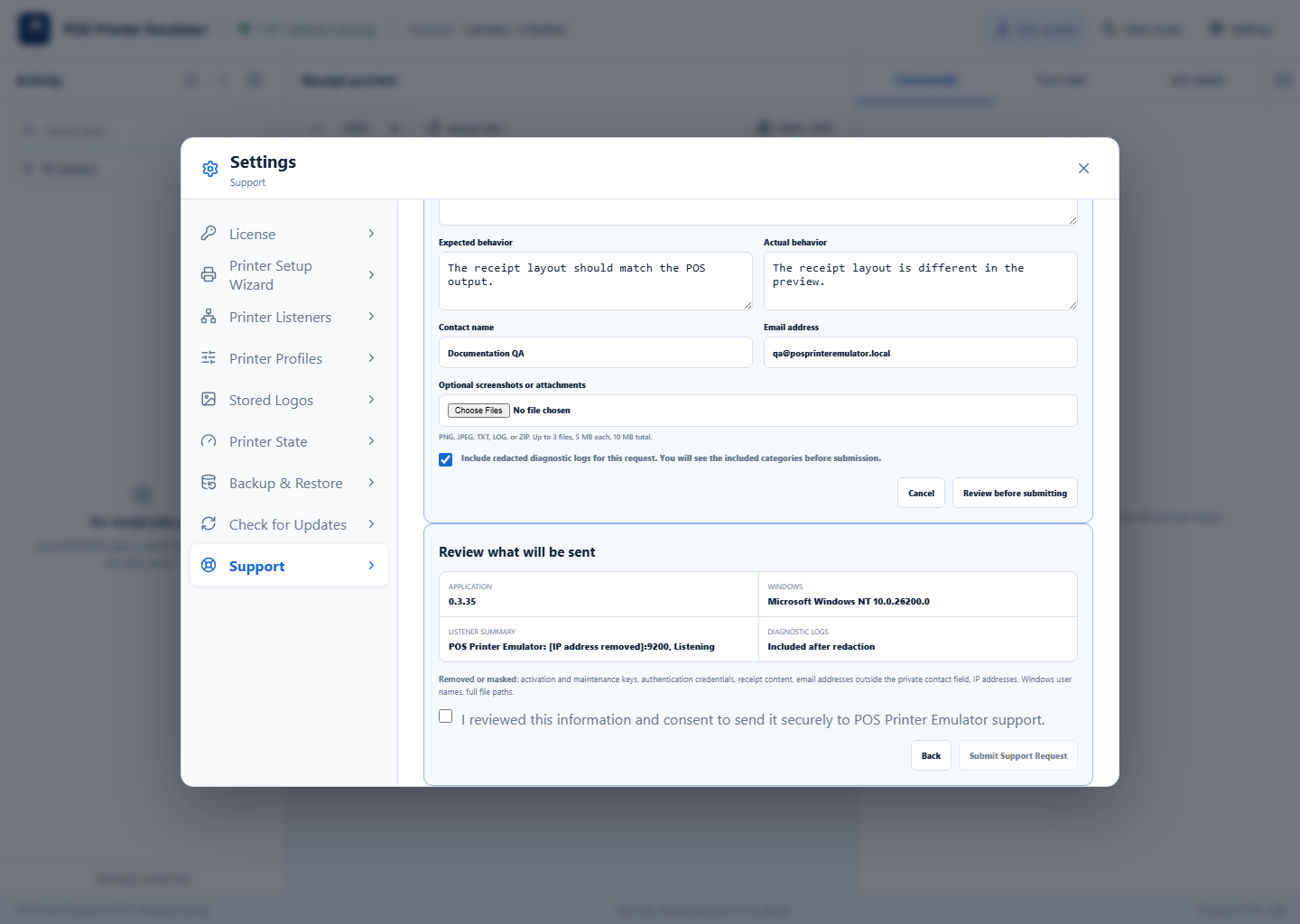This screenshot has height=924, width=1300.
Task: Expand the Printer Listeners chevron
Action: coord(371,317)
